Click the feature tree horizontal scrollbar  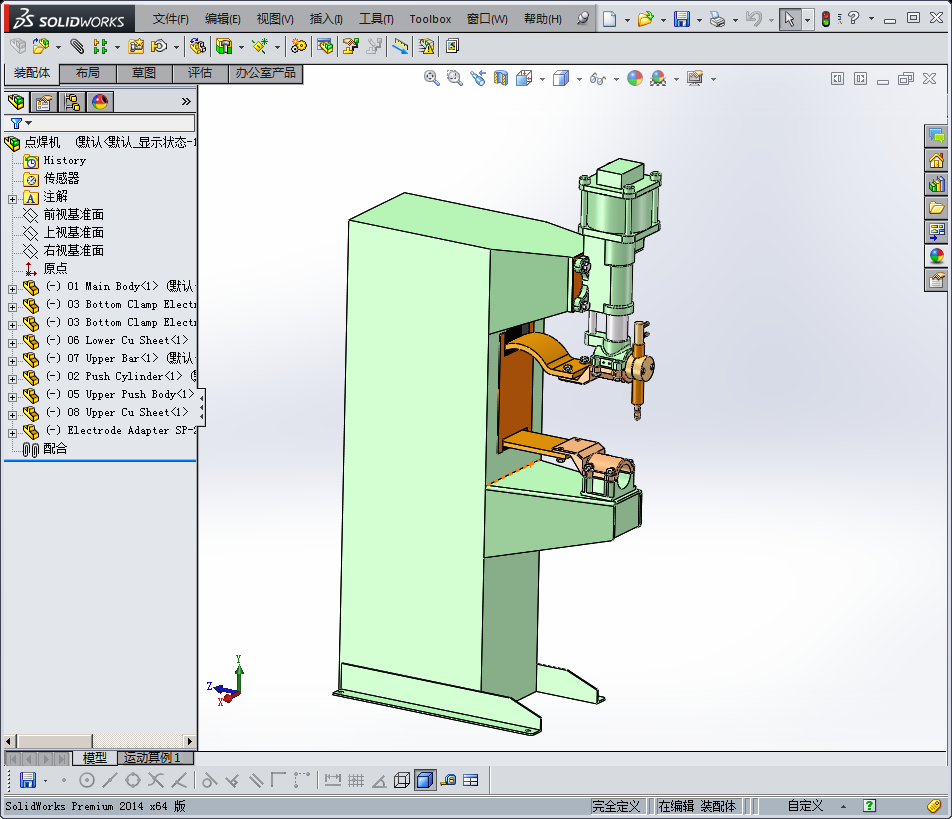[100, 741]
